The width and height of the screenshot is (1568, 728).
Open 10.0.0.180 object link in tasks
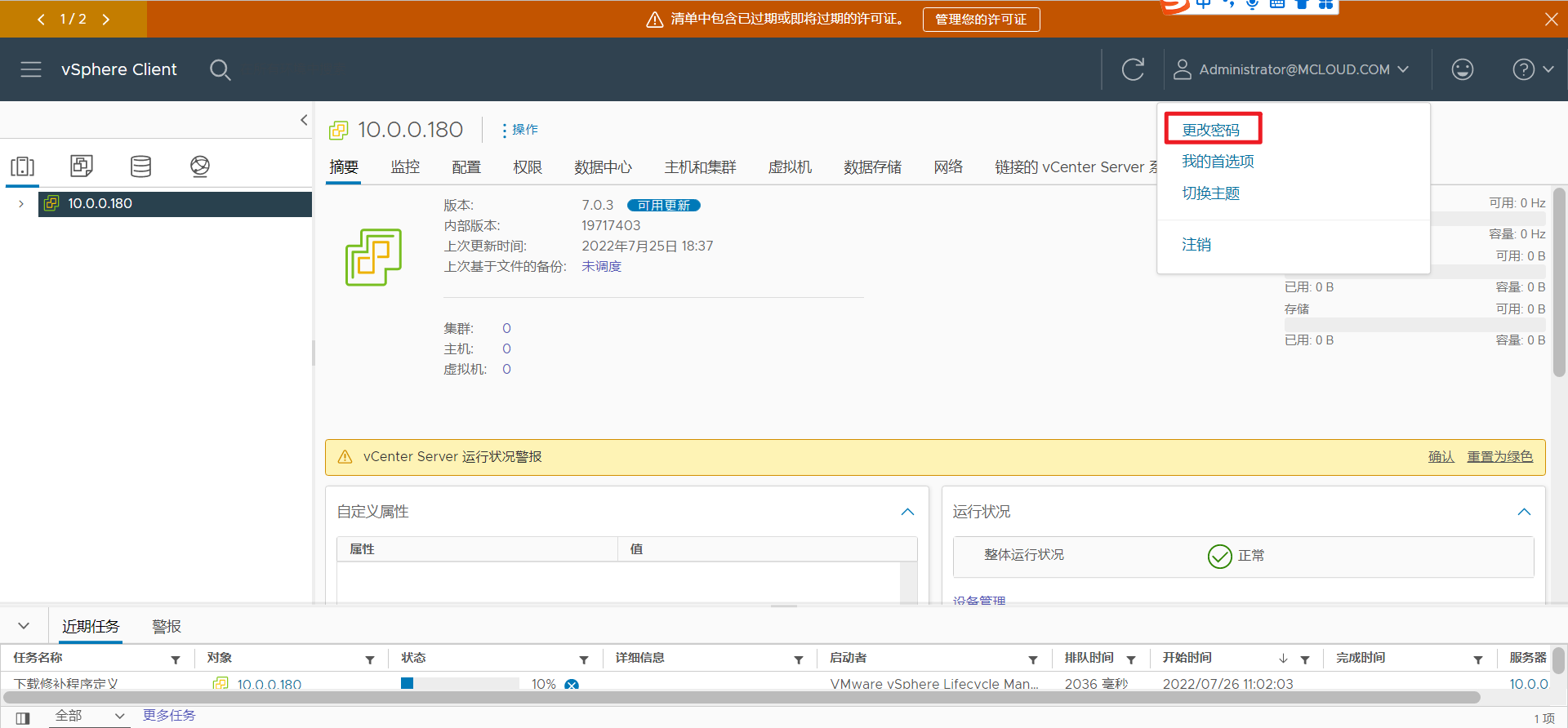(x=269, y=684)
